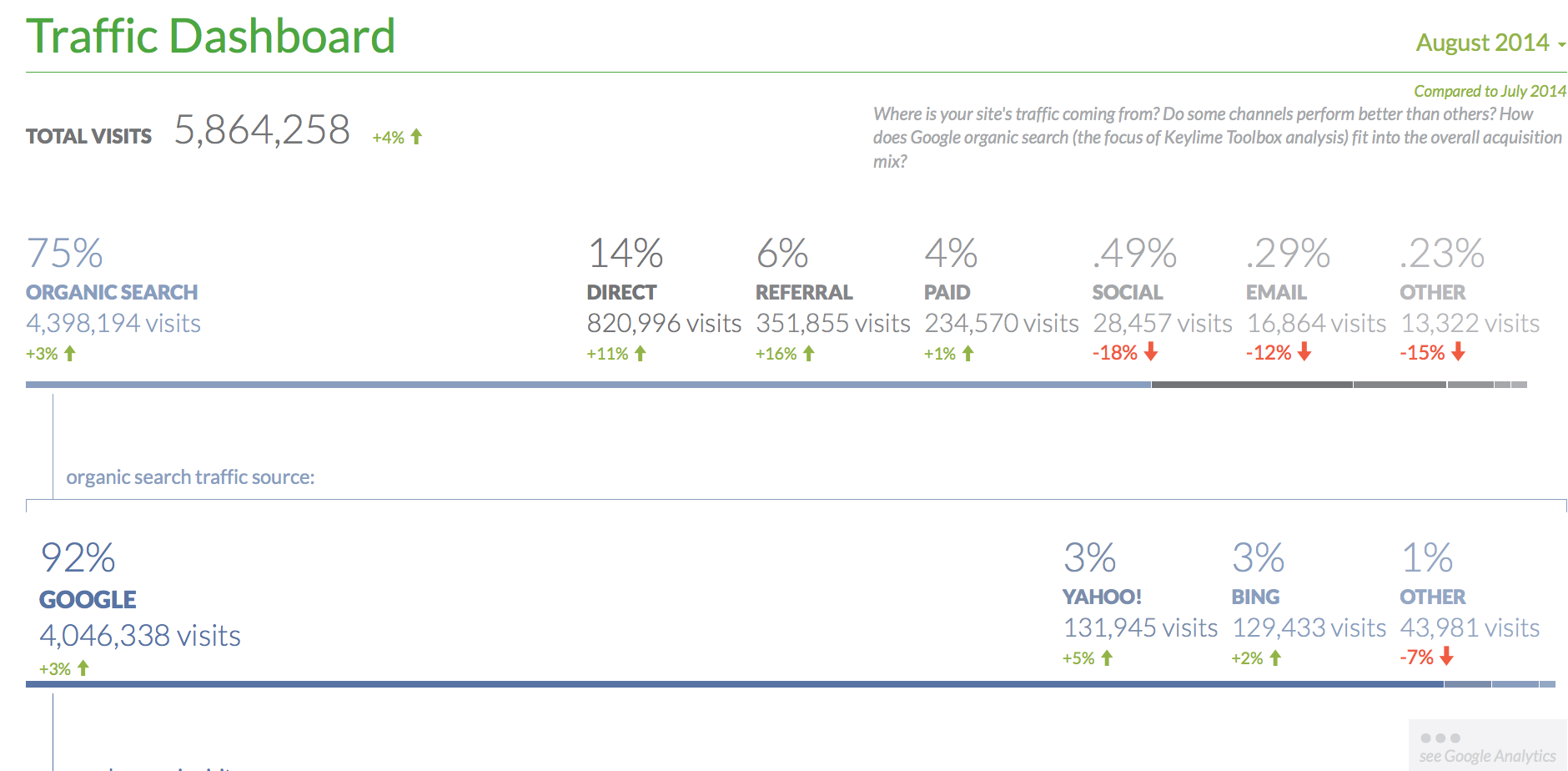Click the Yahoo! up arrow icon
This screenshot has width=1568, height=771.
coord(1107,658)
